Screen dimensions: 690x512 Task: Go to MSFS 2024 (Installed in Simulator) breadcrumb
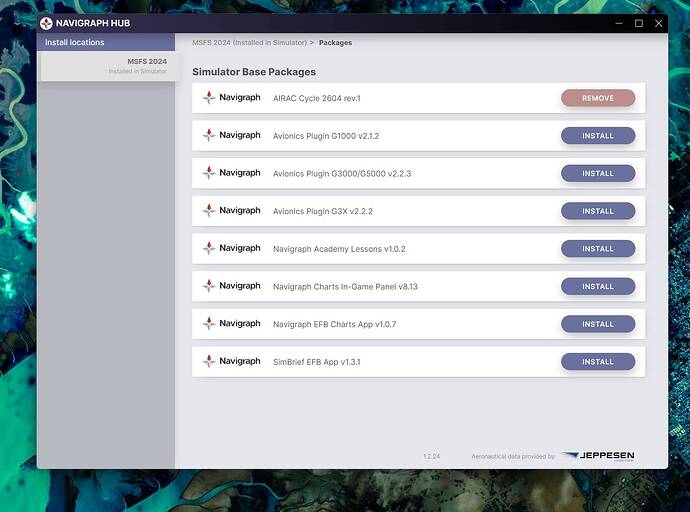coord(250,43)
